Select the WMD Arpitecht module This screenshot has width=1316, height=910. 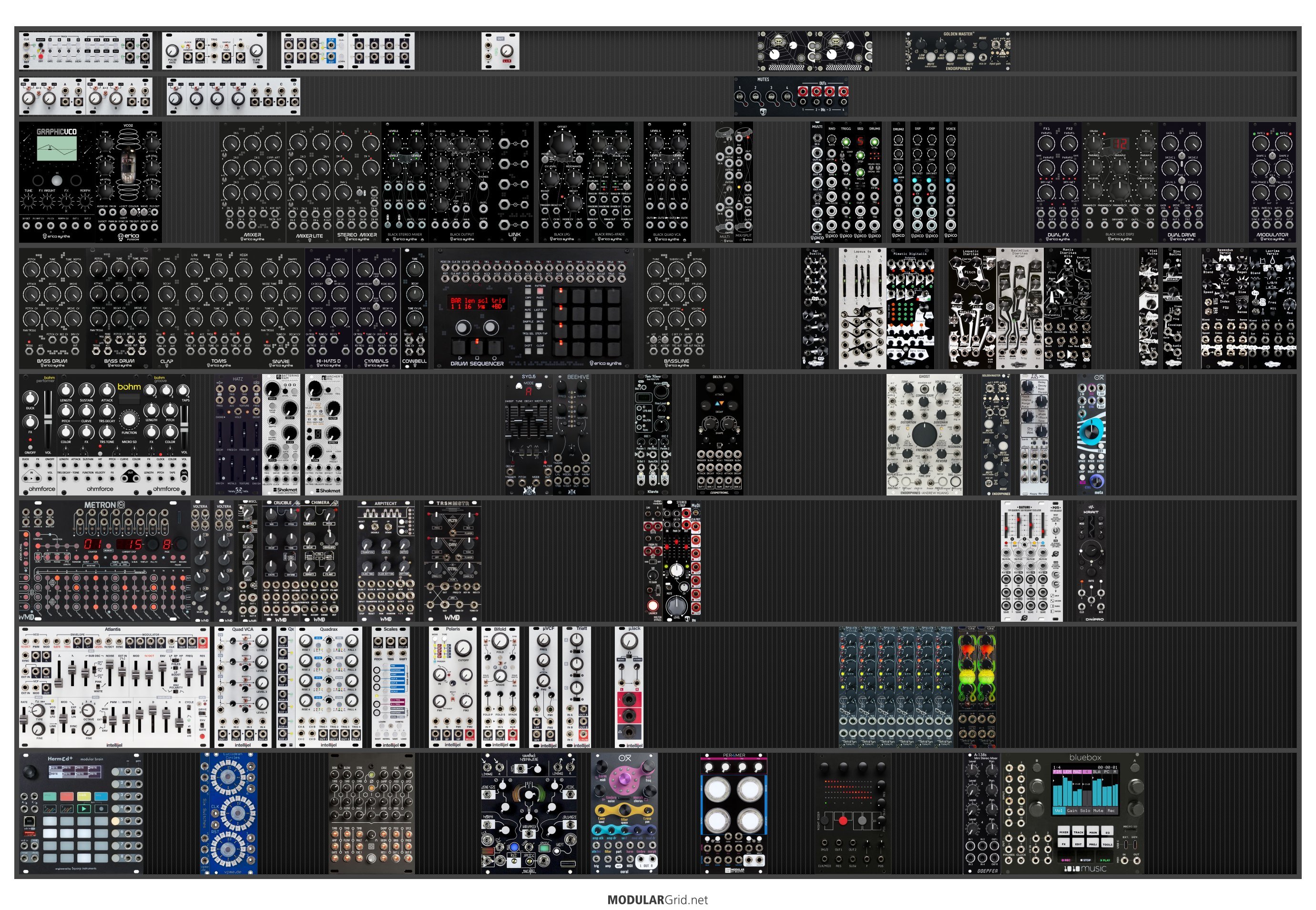[x=386, y=561]
